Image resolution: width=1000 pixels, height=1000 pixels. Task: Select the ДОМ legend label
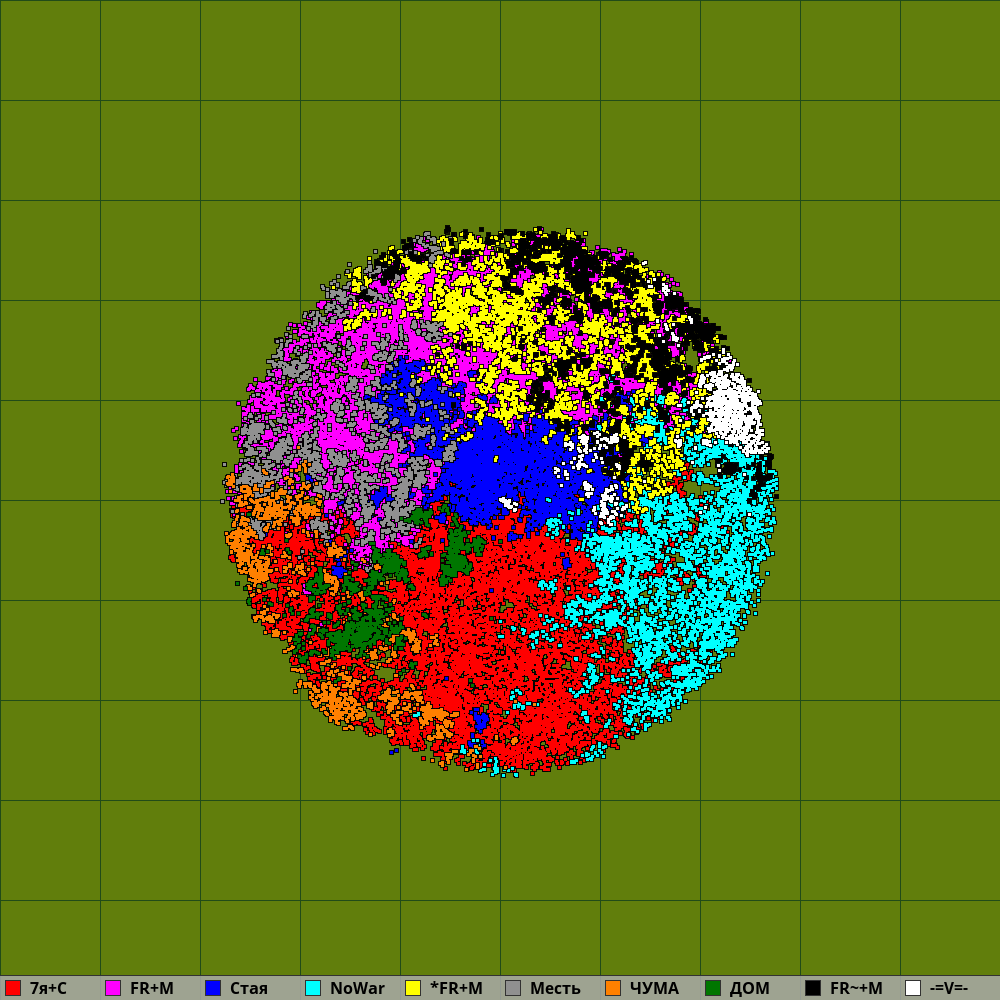coord(750,989)
